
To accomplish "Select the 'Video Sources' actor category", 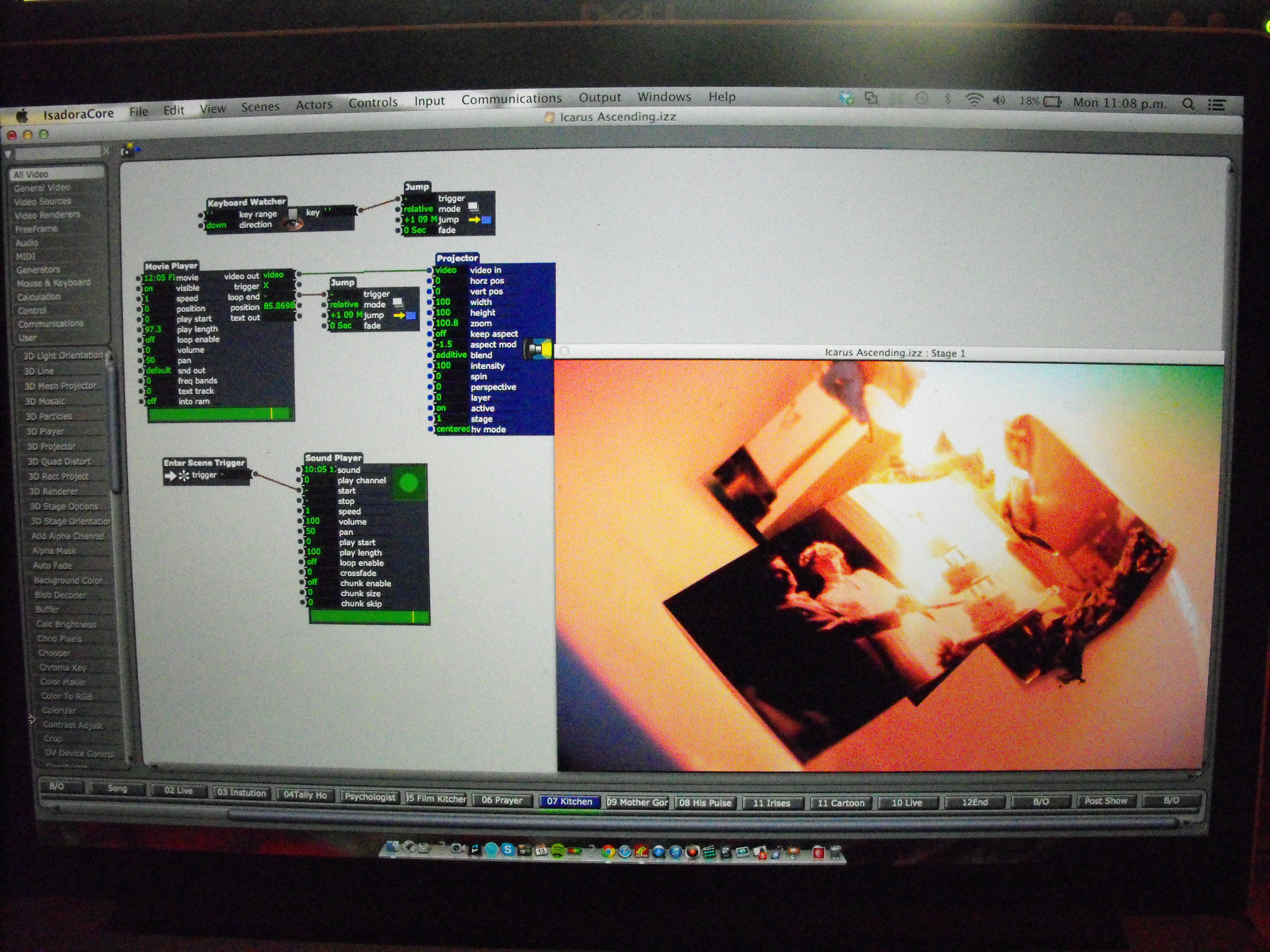I will (x=42, y=201).
